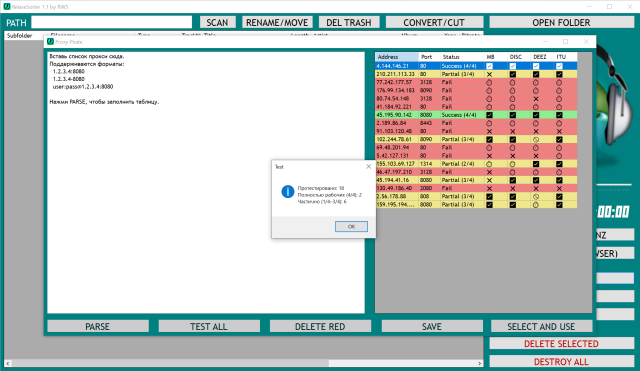Click the DISC timeout clock for 69.48.201.94
This screenshot has width=640, height=371.
point(513,148)
